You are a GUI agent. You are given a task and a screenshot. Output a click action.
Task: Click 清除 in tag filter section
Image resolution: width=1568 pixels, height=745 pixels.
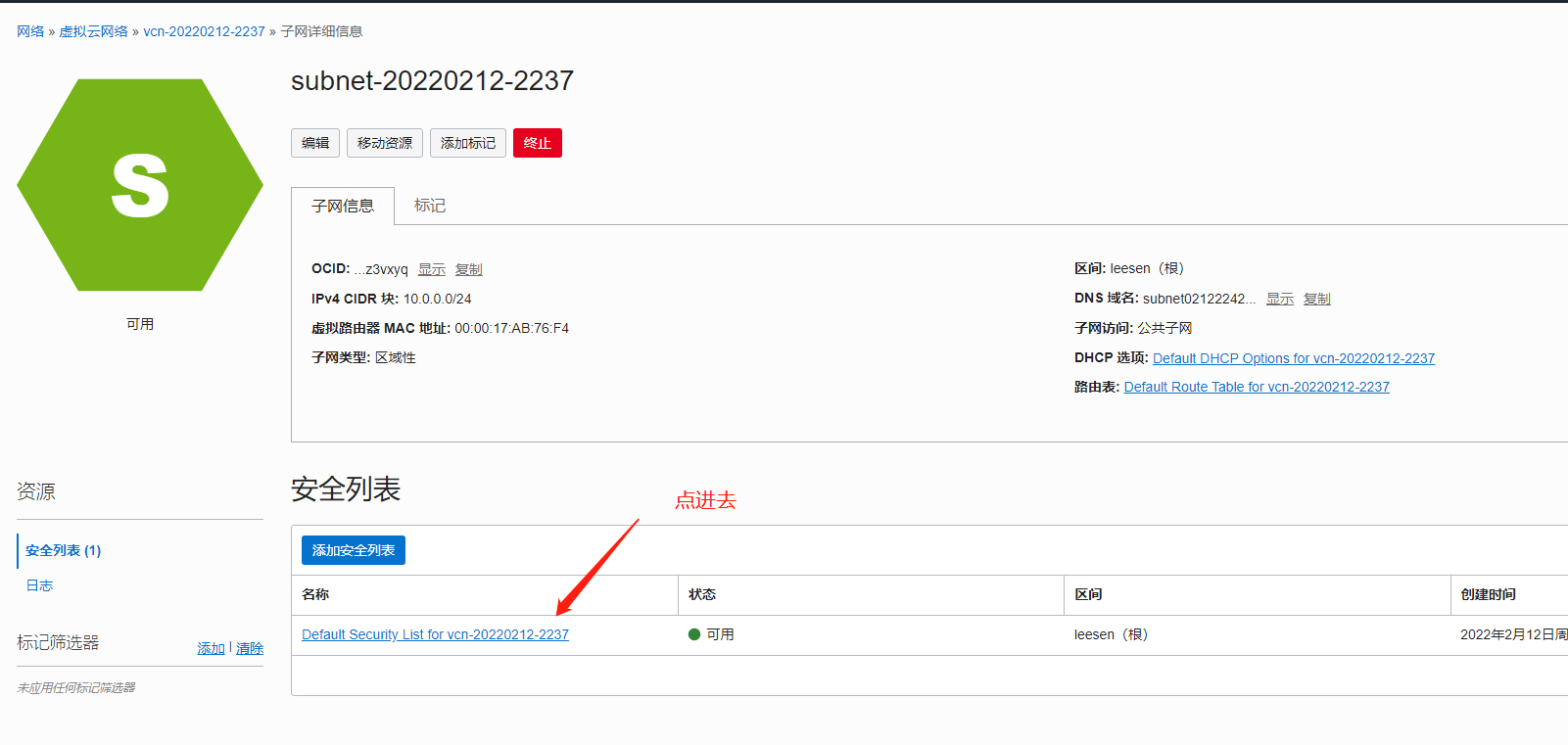(250, 648)
